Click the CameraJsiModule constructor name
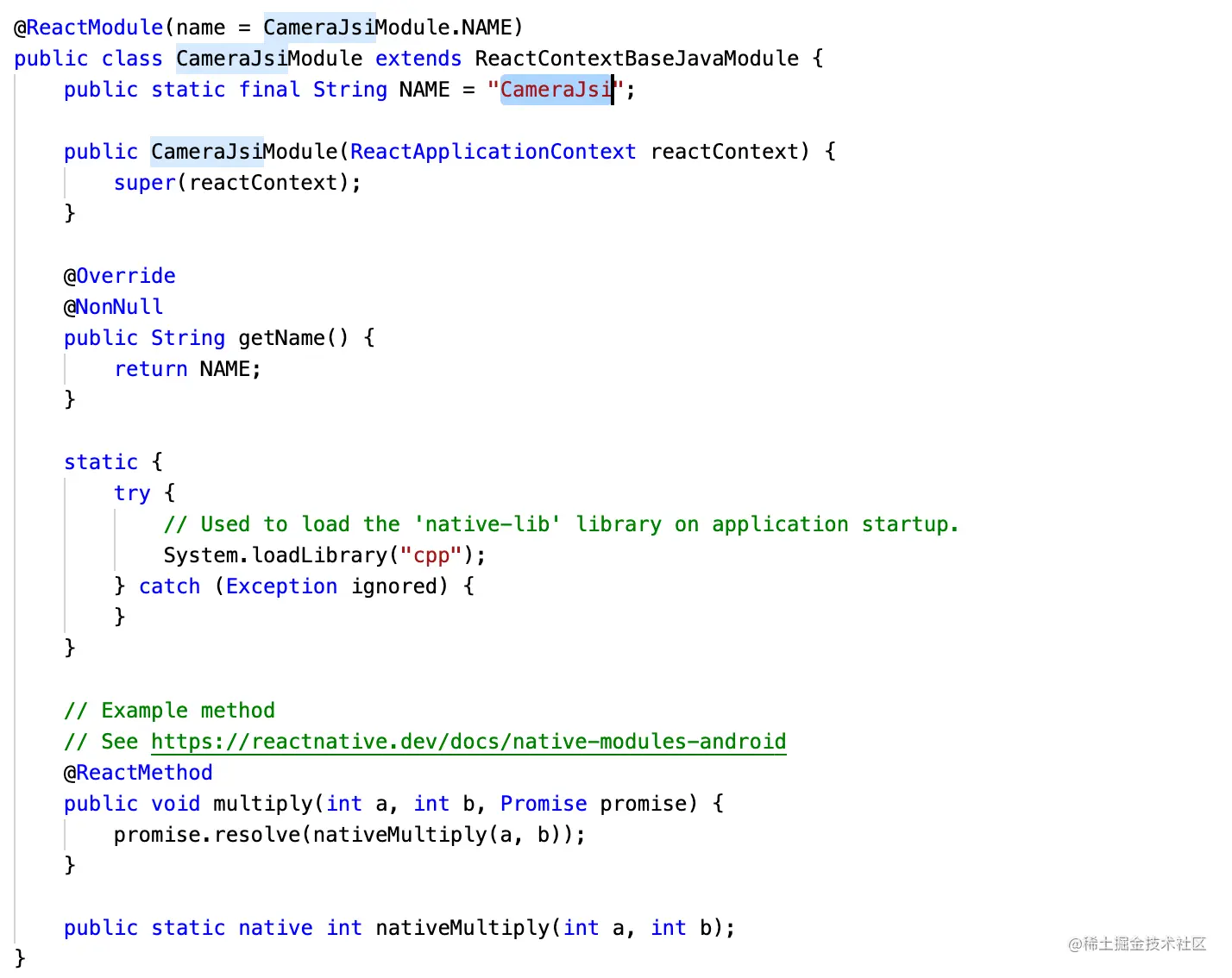This screenshot has width=1232, height=978. pos(244,152)
